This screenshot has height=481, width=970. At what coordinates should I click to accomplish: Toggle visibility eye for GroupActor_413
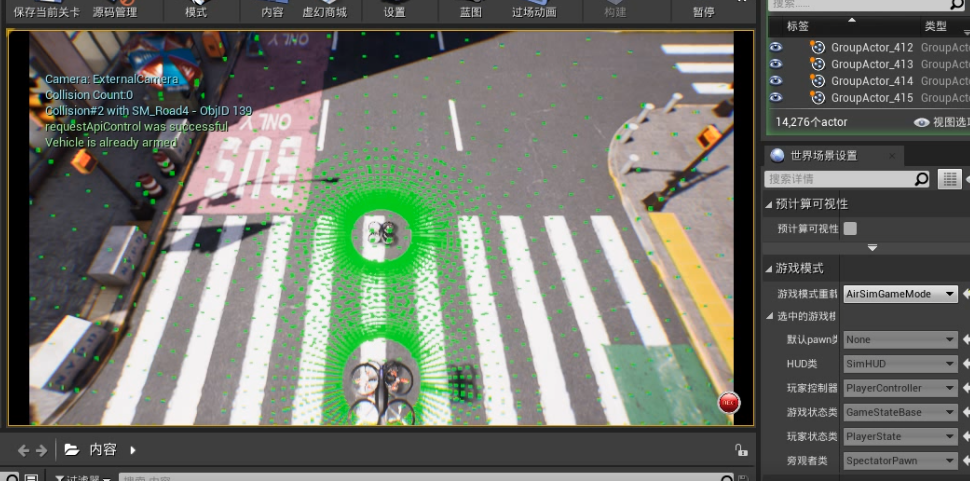[x=776, y=64]
